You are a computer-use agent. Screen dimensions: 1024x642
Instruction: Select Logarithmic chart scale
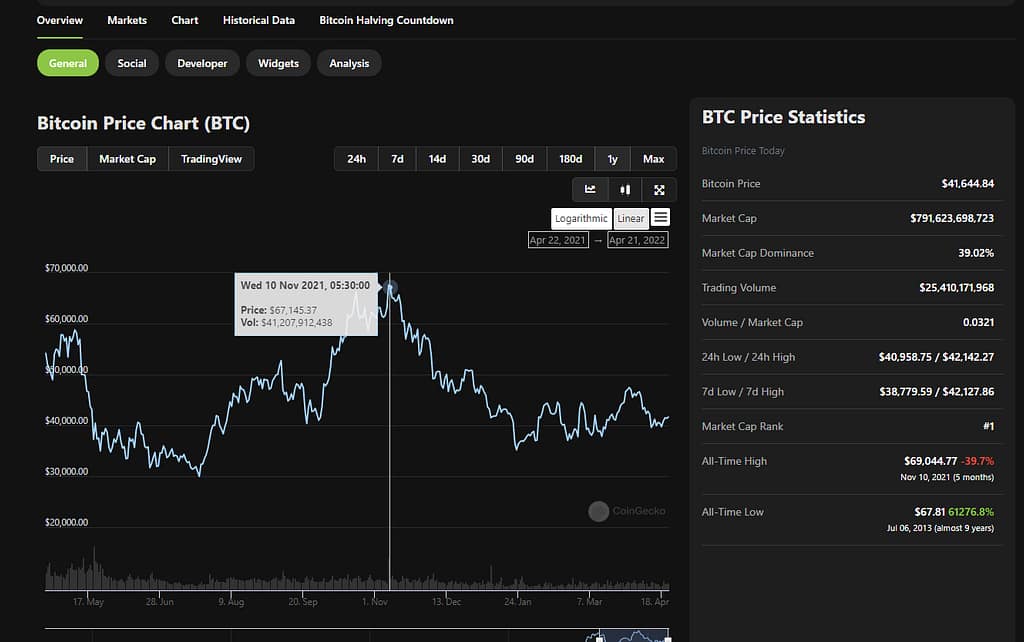tap(581, 219)
